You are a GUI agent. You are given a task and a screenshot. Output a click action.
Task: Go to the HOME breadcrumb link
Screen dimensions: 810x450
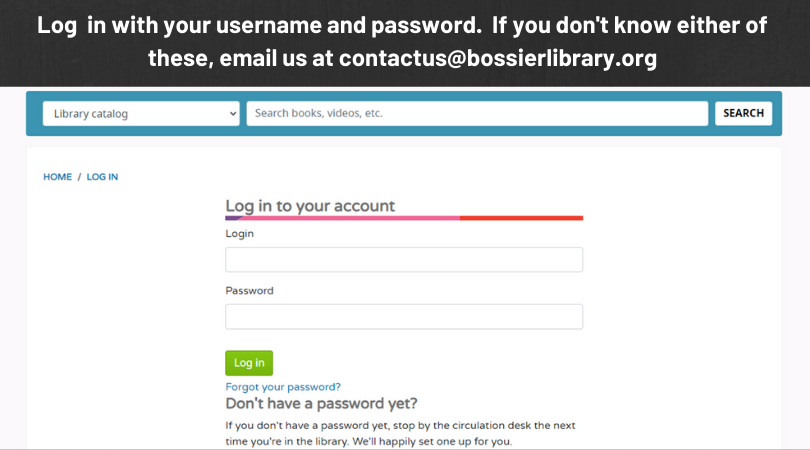click(57, 177)
